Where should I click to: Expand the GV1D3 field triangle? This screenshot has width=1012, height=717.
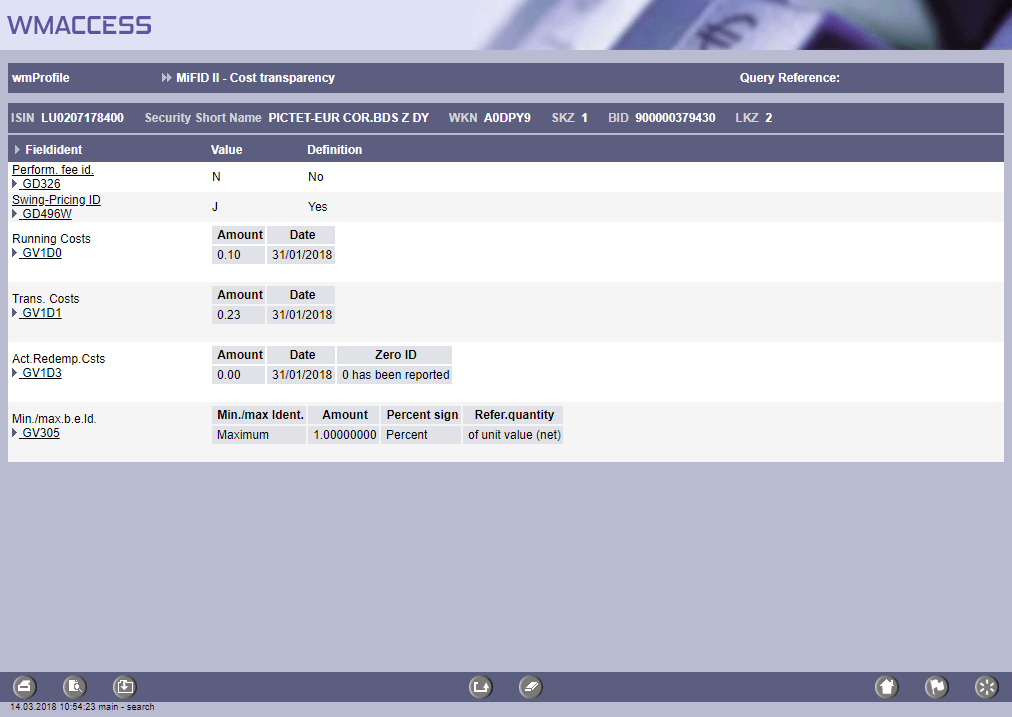[15, 373]
